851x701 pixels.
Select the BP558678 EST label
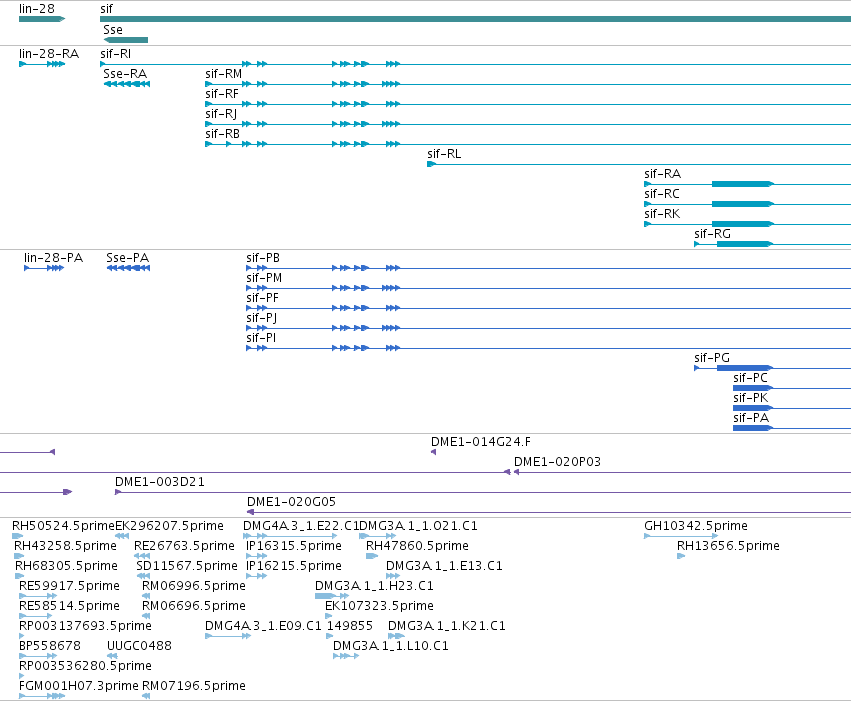(50, 647)
